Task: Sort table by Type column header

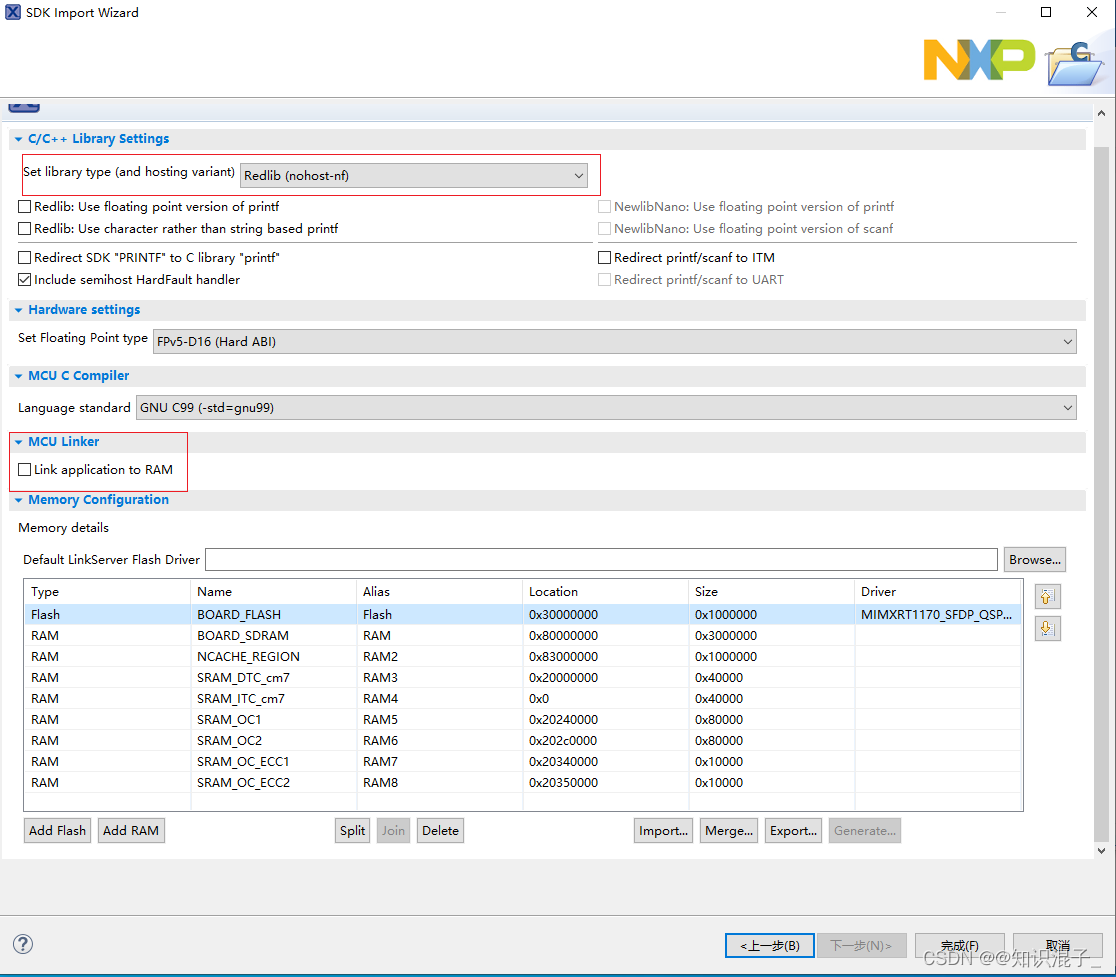Action: (107, 591)
